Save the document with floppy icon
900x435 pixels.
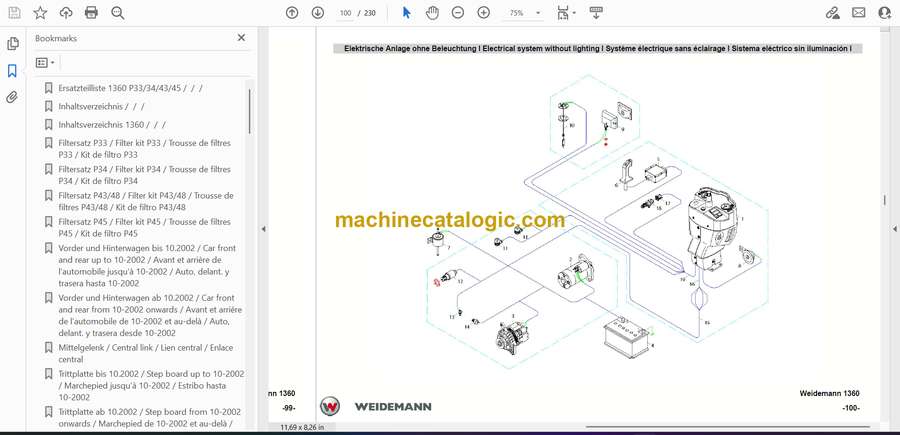pyautogui.click(x=14, y=13)
